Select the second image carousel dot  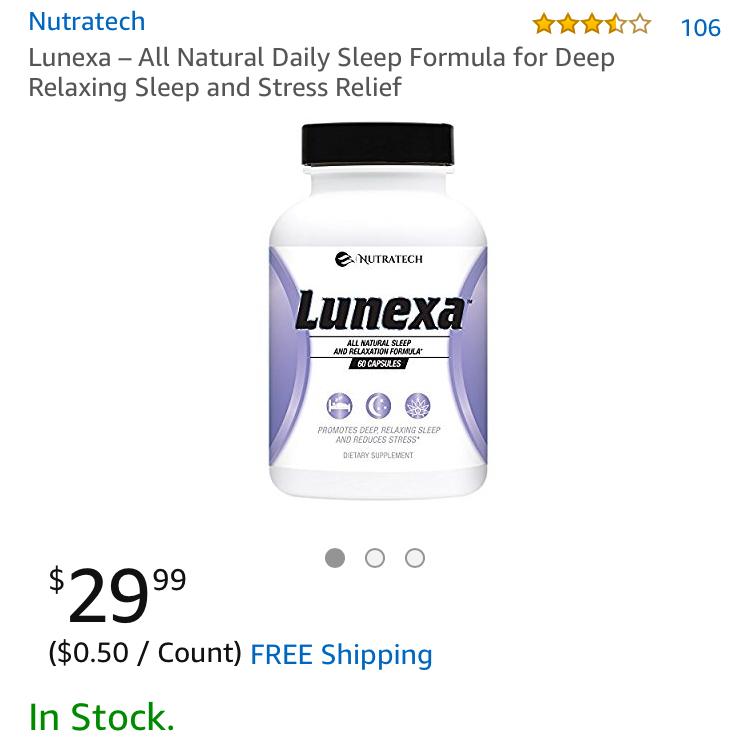(x=375, y=558)
